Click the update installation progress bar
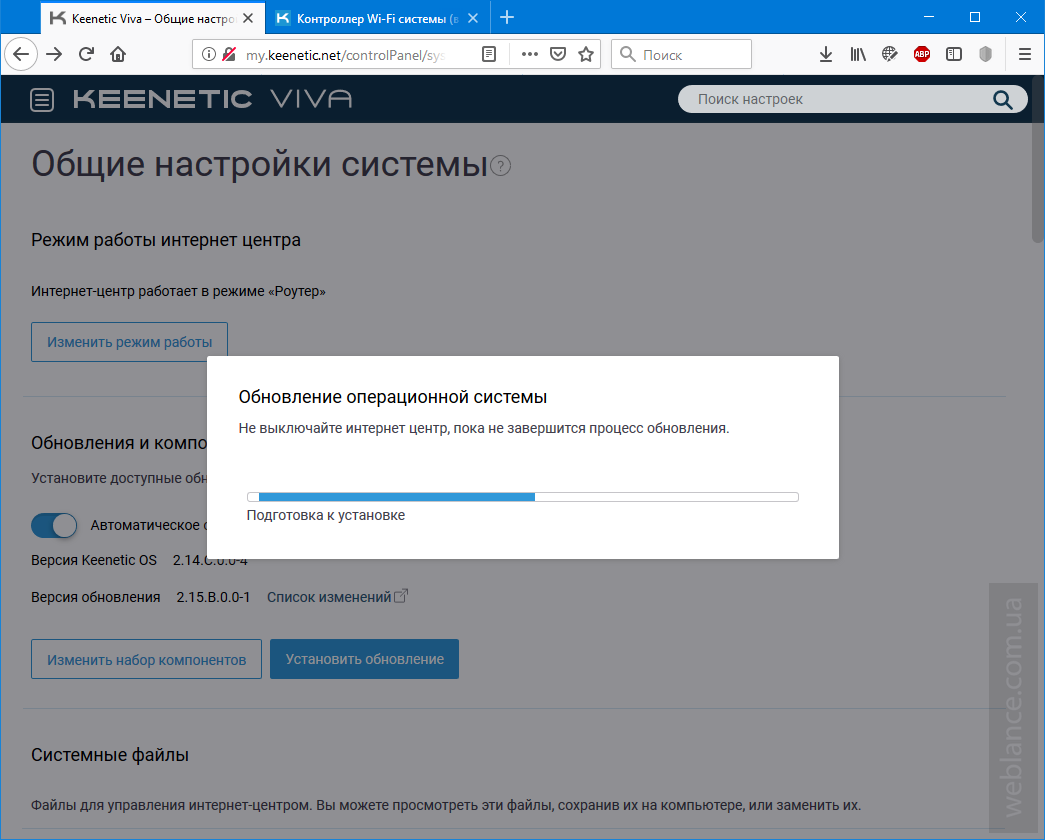Screen dimensions: 1045x840 (x=522, y=497)
